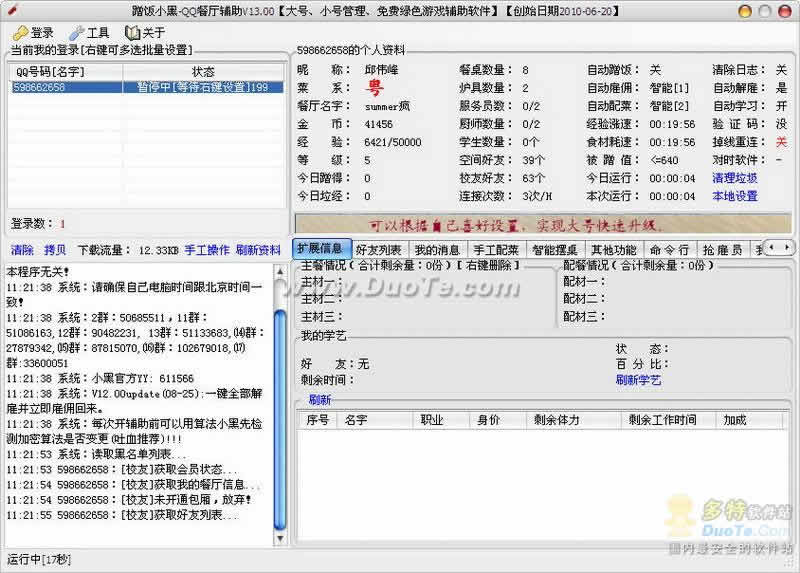Click the book icon beside 关于
The height and width of the screenshot is (573, 800).
coord(132,33)
